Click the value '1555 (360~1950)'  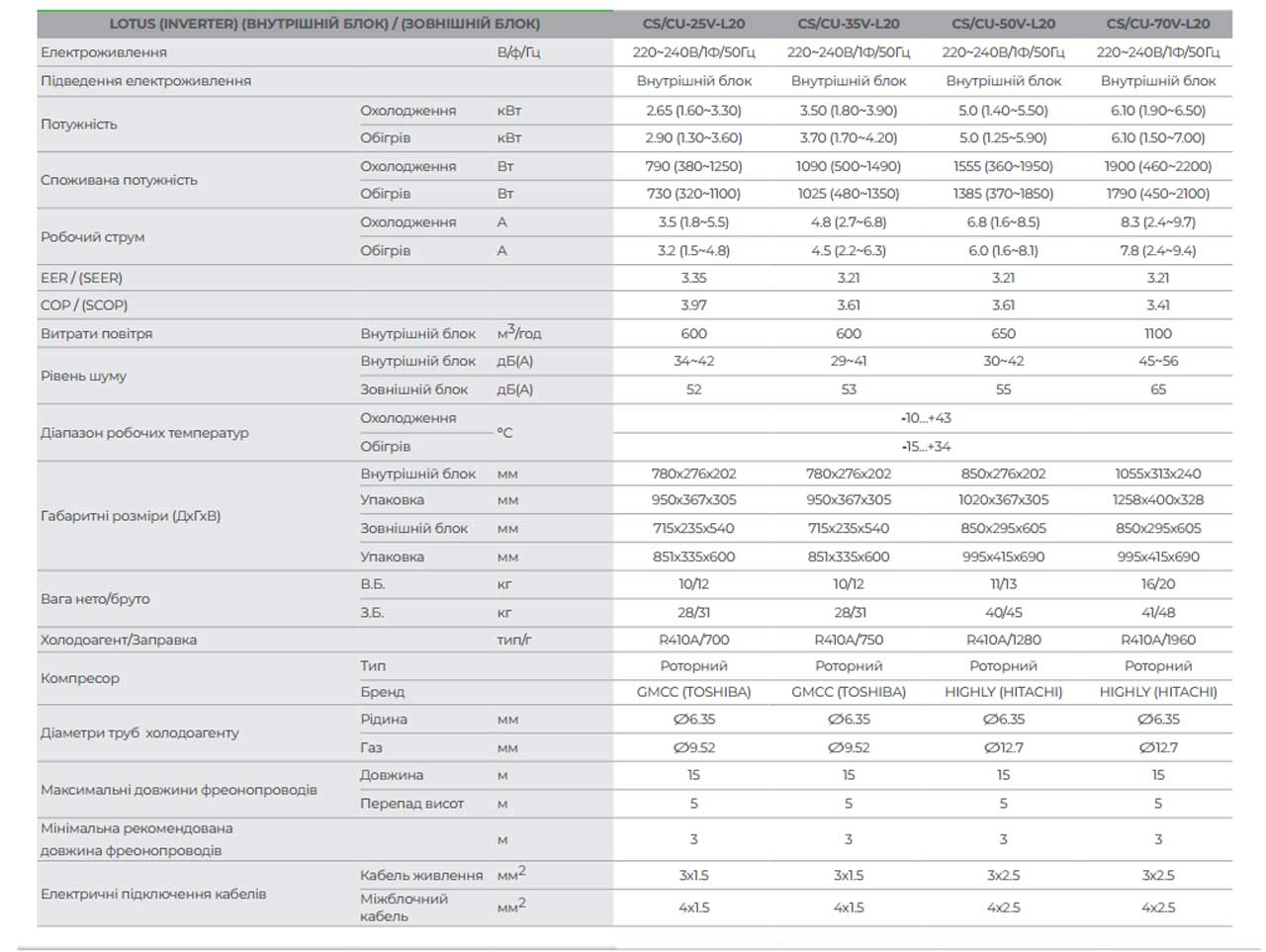[1003, 166]
